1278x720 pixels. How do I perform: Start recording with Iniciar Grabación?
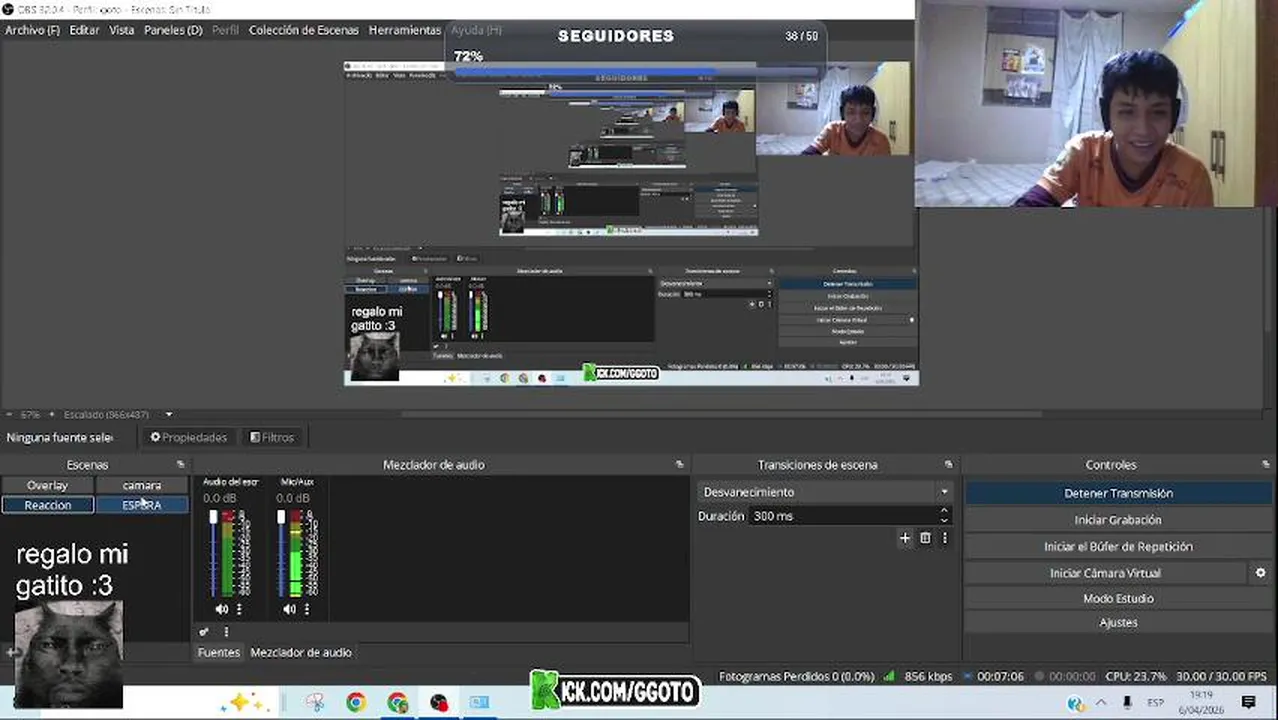(1118, 520)
